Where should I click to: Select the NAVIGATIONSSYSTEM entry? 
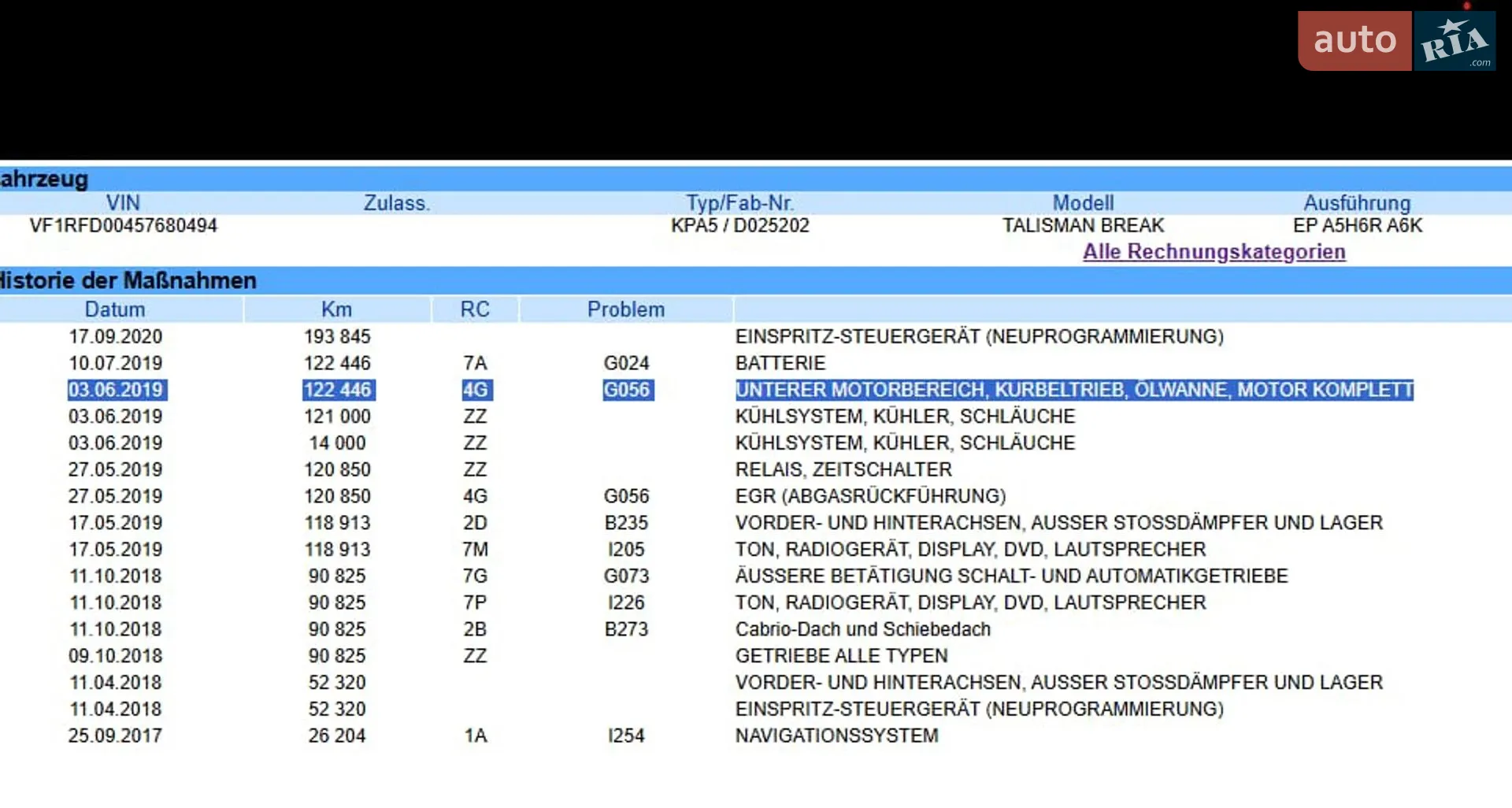(836, 736)
